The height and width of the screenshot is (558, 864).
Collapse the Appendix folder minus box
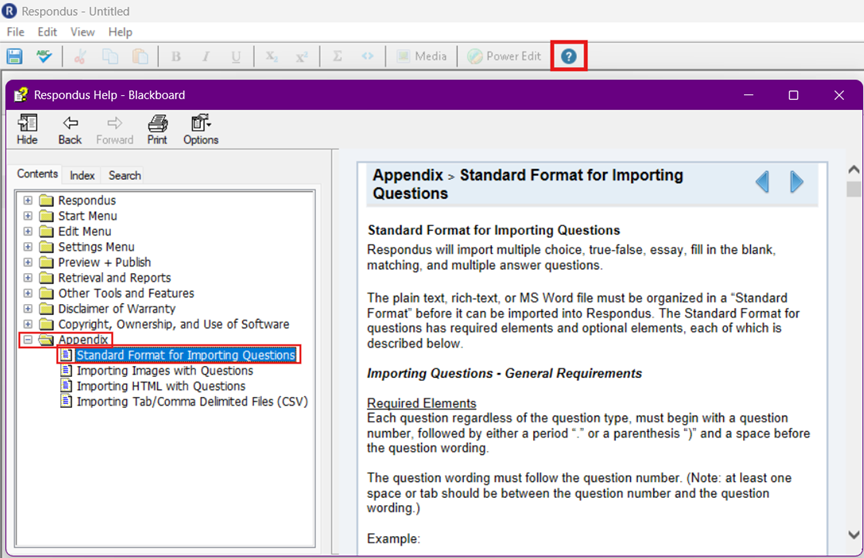coord(28,340)
